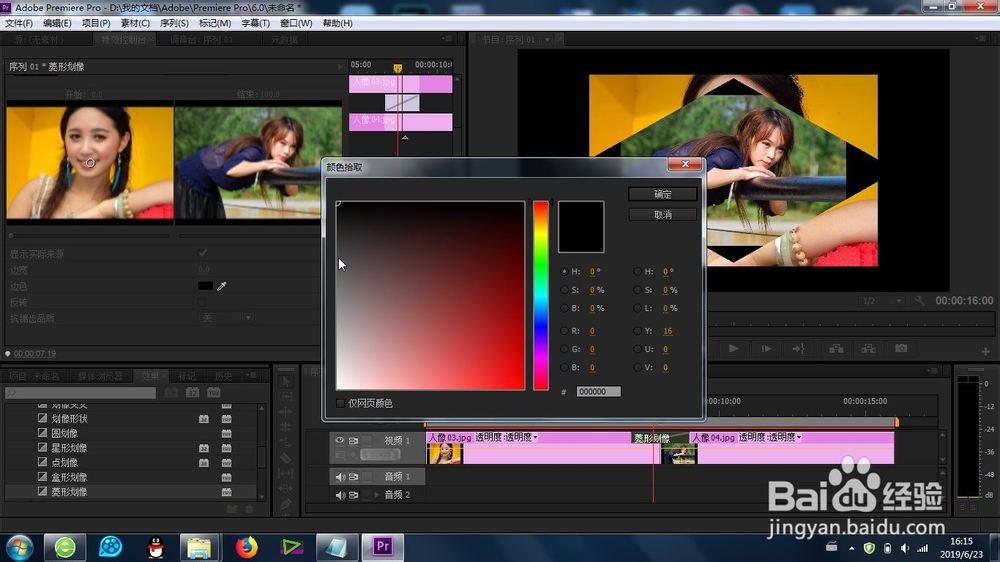Mute Audio 2 track speaker icon
The width and height of the screenshot is (1000, 562).
point(340,495)
